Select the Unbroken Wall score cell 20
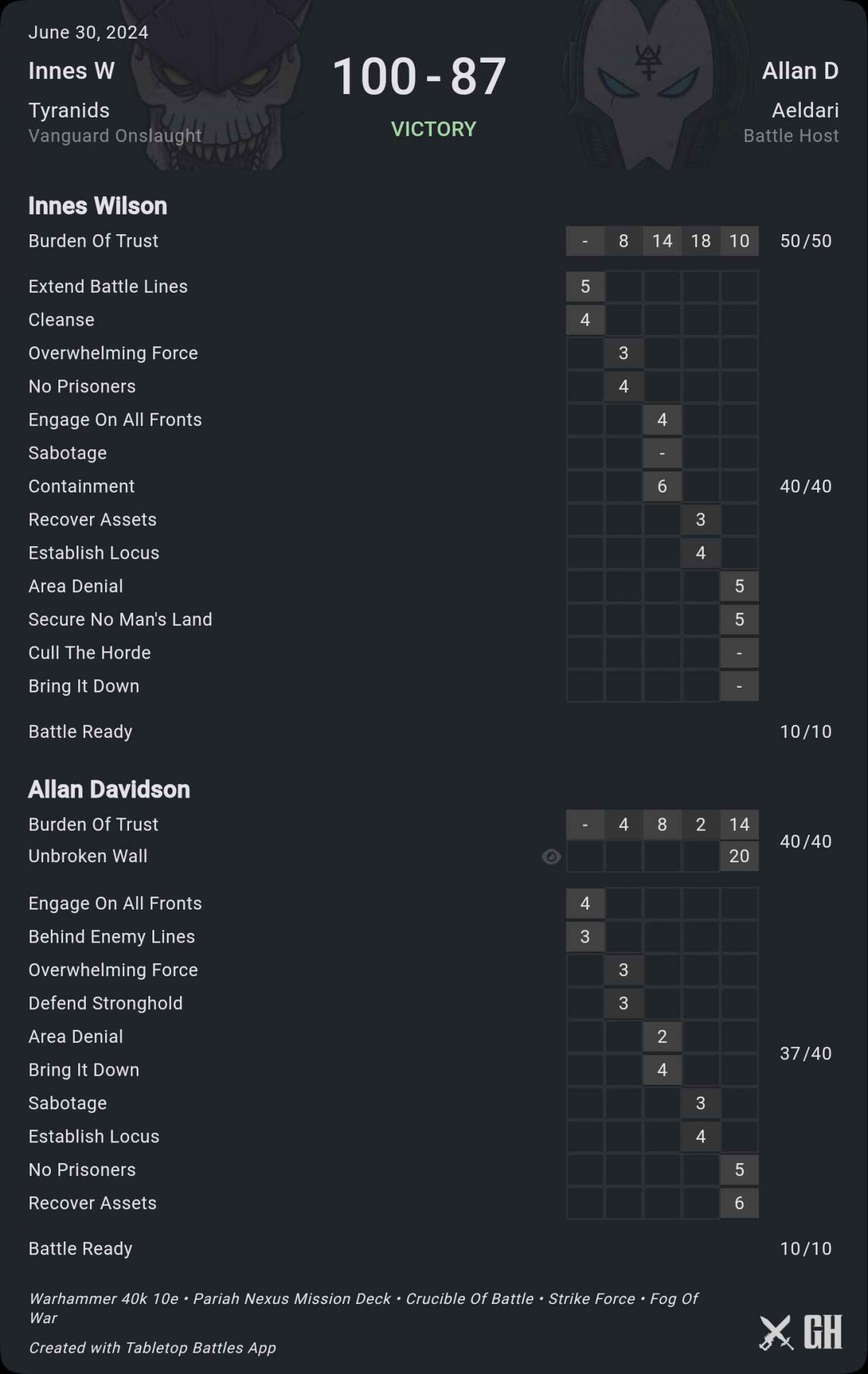This screenshot has height=1374, width=868. (739, 856)
